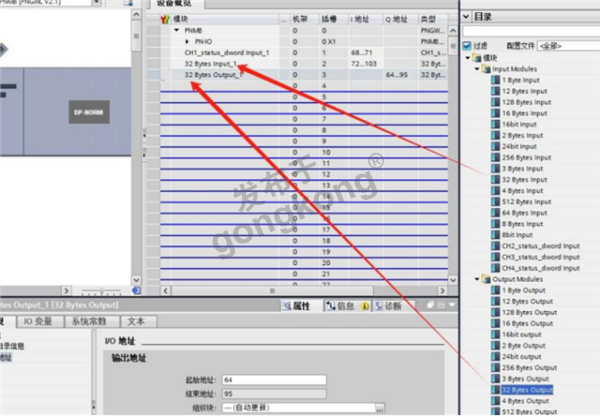Screen dimensions: 600x416
Task: Click the 128 Bytes Output module icon
Action: [496, 312]
